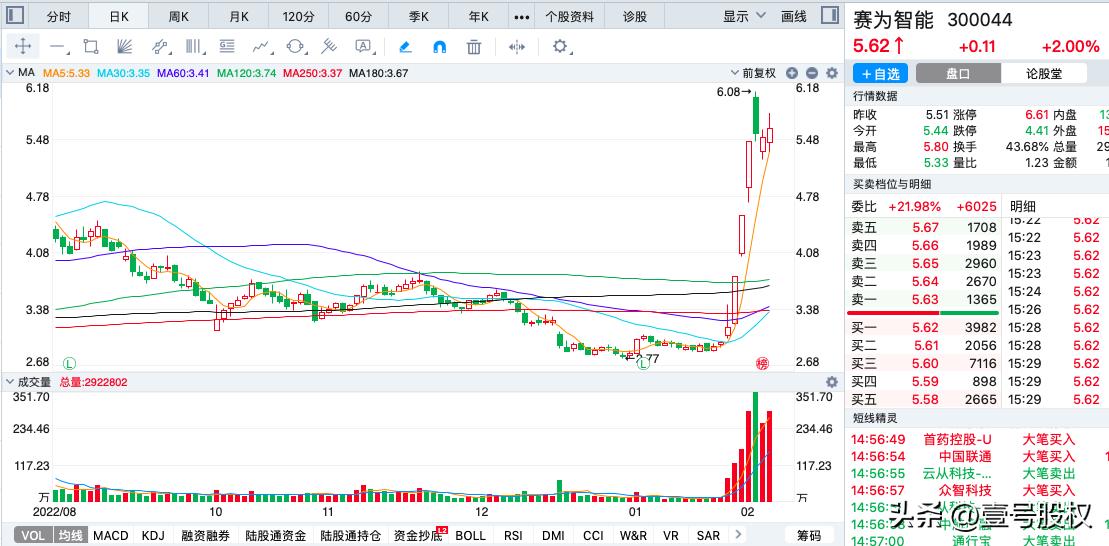This screenshot has width=1109, height=546.
Task: Select the straight line drawing tool
Action: [x=57, y=47]
